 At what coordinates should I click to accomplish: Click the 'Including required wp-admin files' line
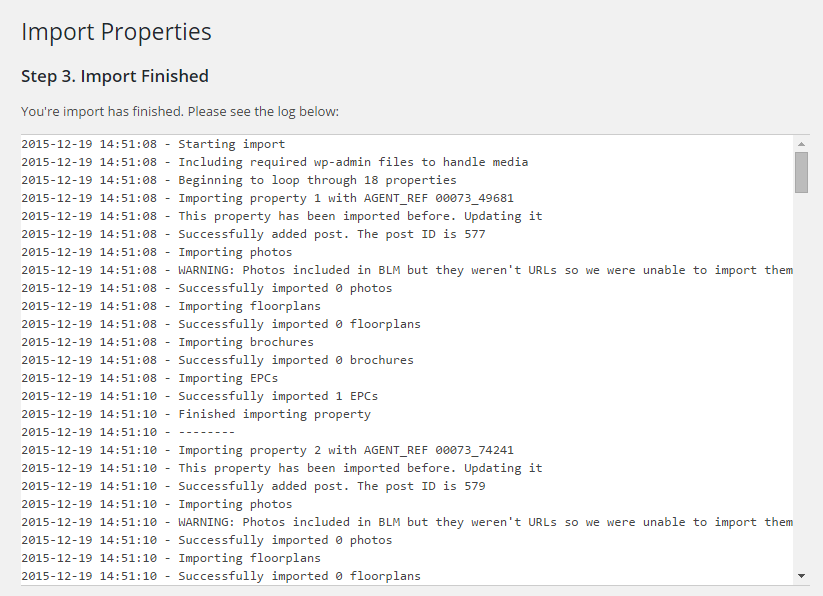[x=275, y=162]
